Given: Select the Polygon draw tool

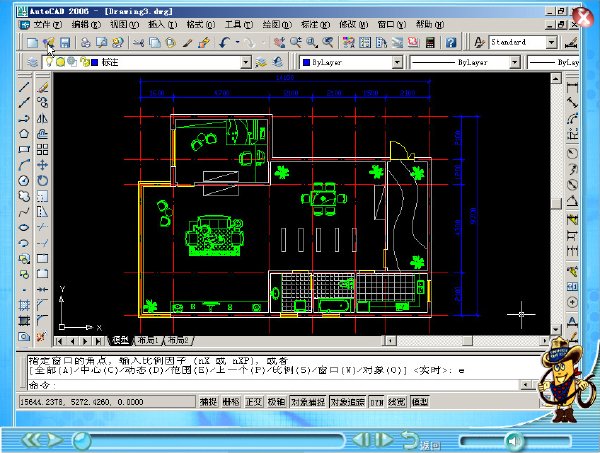Looking at the screenshot, I should click(24, 134).
